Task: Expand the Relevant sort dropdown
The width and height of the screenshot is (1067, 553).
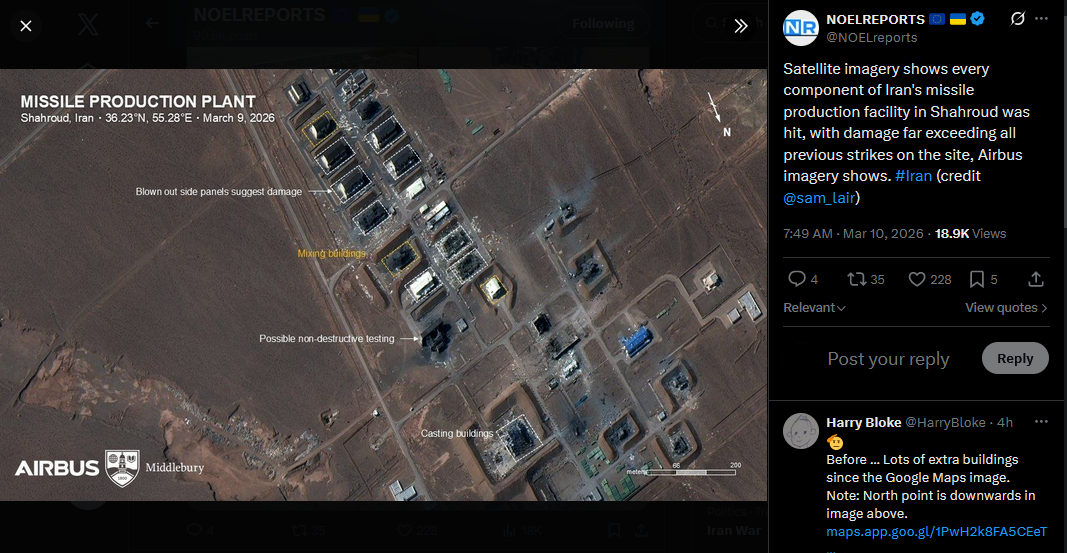Action: (814, 307)
